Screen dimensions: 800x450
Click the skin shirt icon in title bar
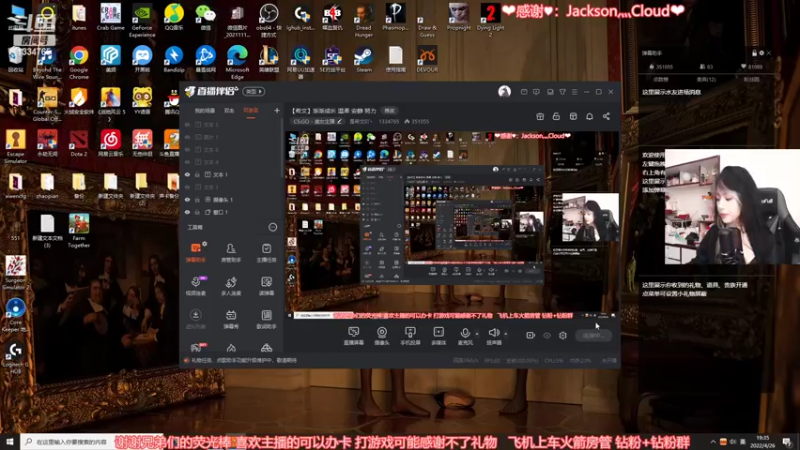click(x=562, y=92)
